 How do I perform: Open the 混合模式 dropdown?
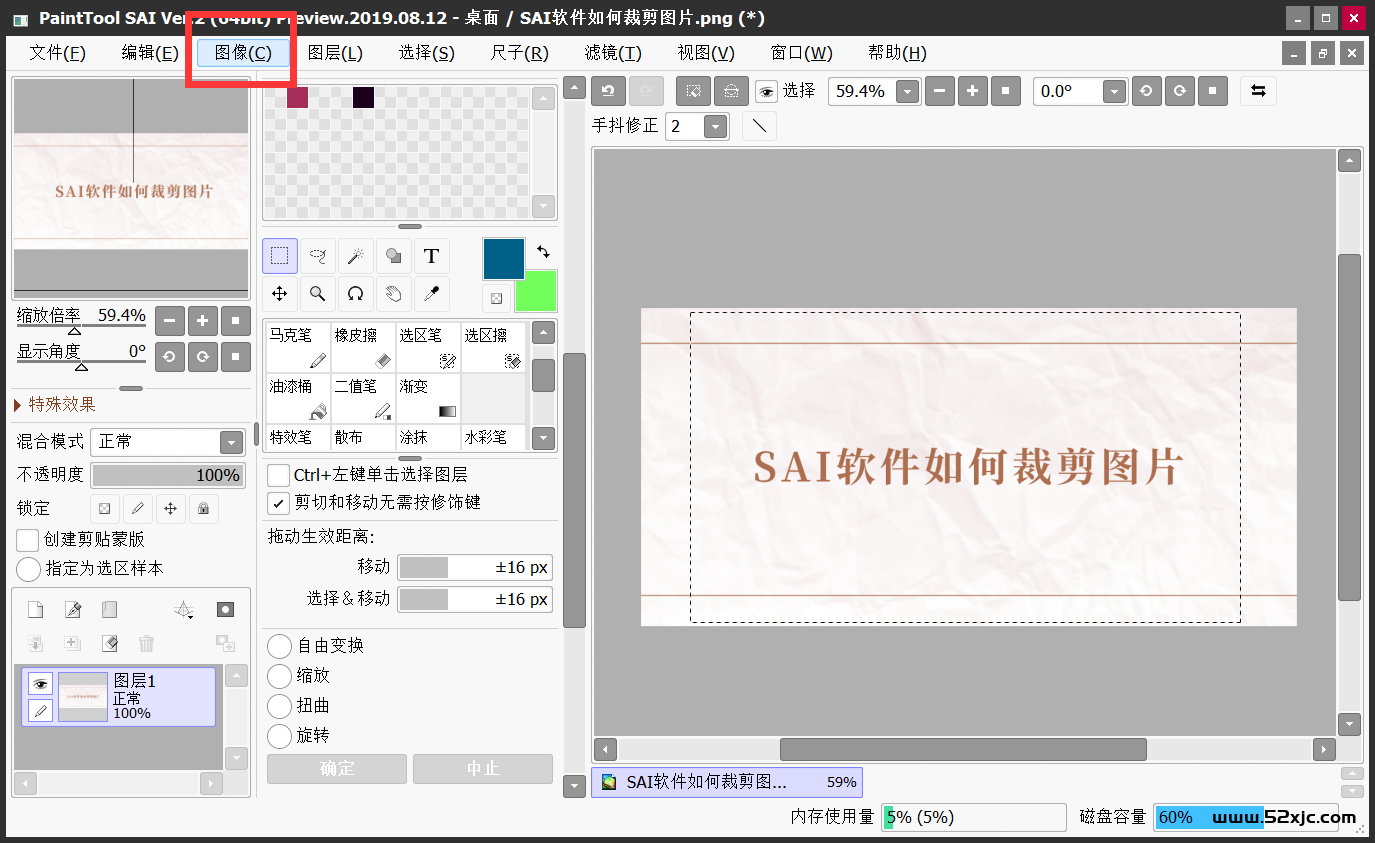tap(231, 442)
